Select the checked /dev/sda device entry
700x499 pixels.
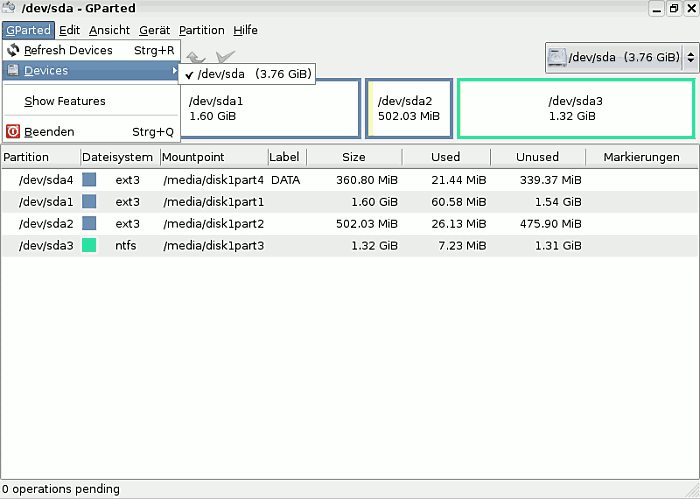coord(247,73)
